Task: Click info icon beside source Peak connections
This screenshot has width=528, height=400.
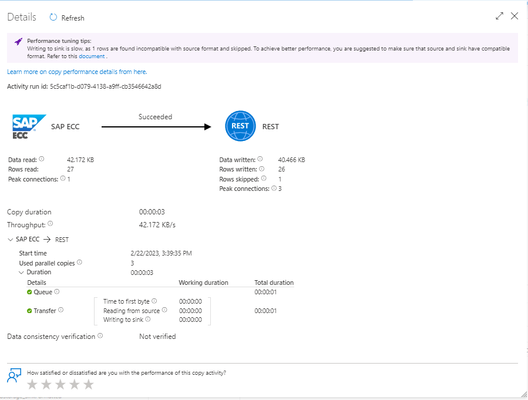Action: (63, 178)
